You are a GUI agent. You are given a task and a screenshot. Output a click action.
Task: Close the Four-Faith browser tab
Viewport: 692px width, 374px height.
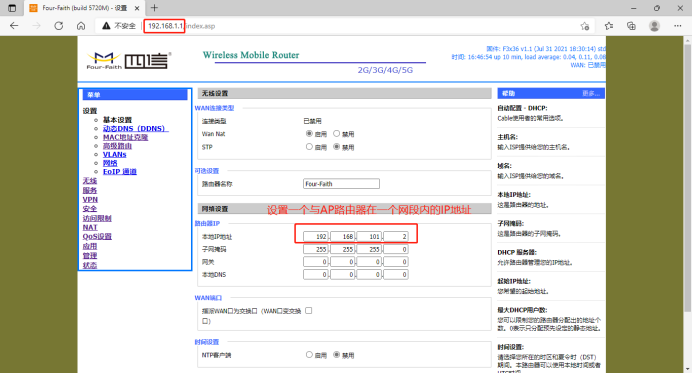point(137,8)
